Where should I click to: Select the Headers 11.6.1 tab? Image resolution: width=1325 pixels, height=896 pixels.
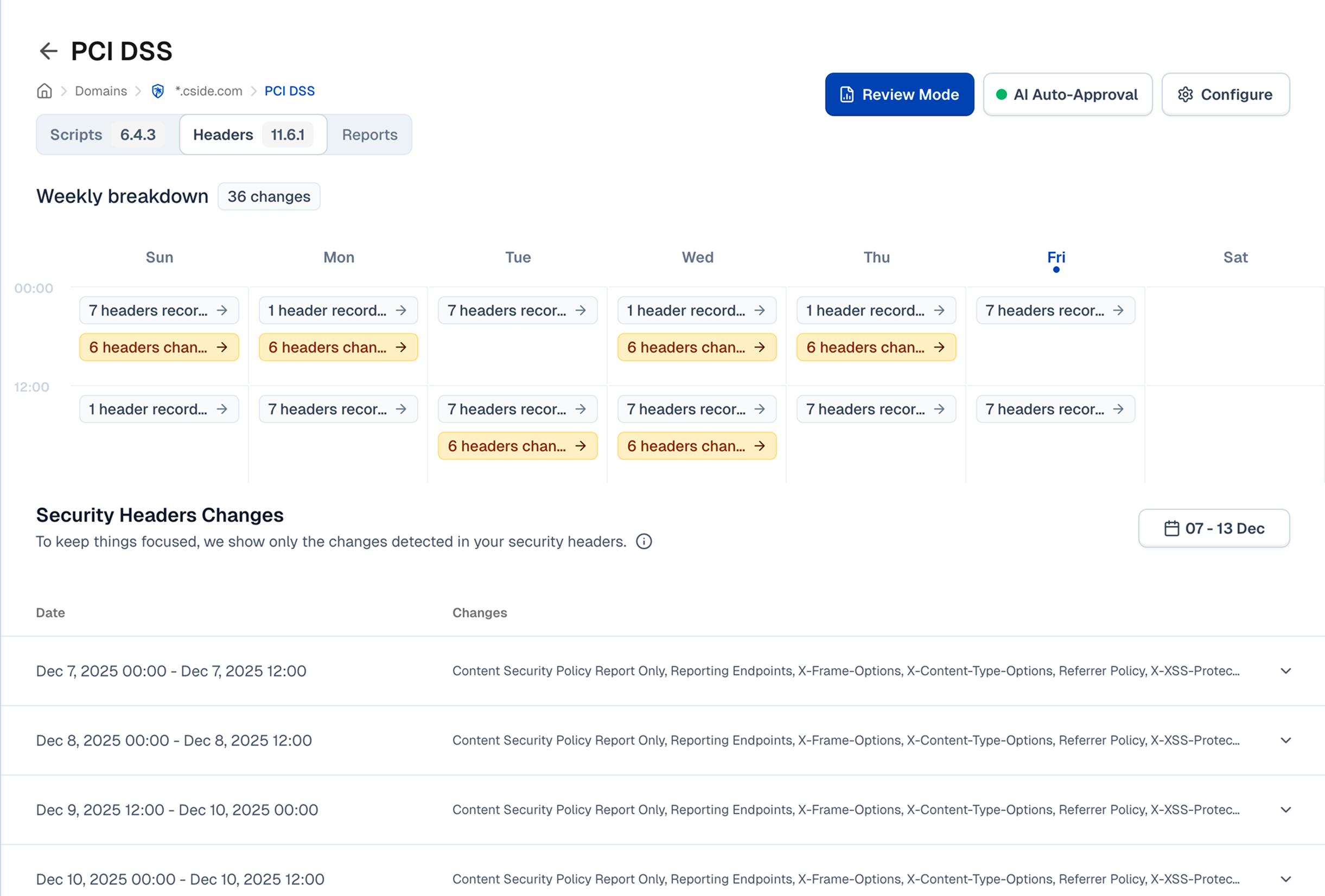[x=253, y=135]
